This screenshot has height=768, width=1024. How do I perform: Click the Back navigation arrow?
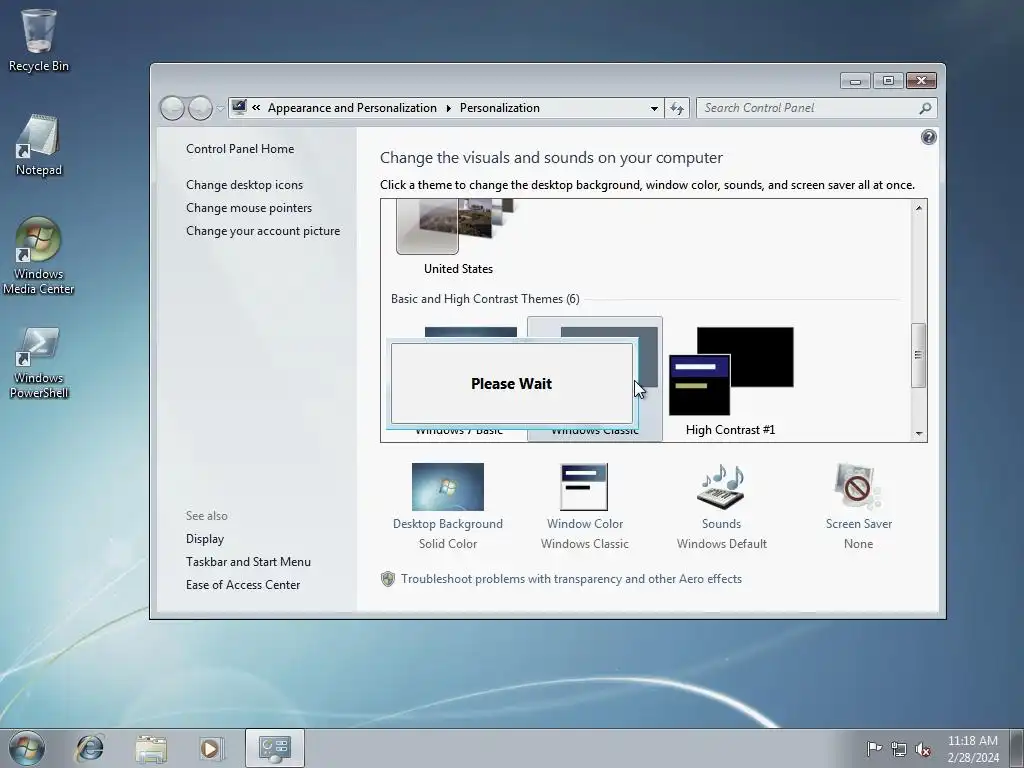[172, 108]
